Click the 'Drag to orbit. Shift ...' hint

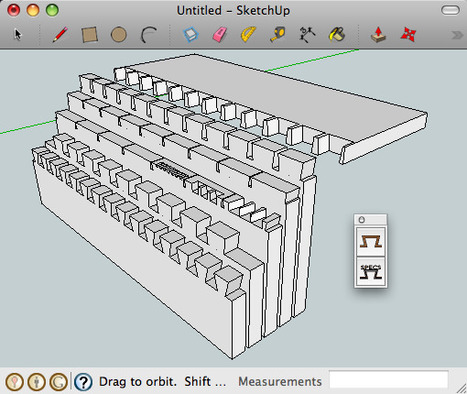162,382
